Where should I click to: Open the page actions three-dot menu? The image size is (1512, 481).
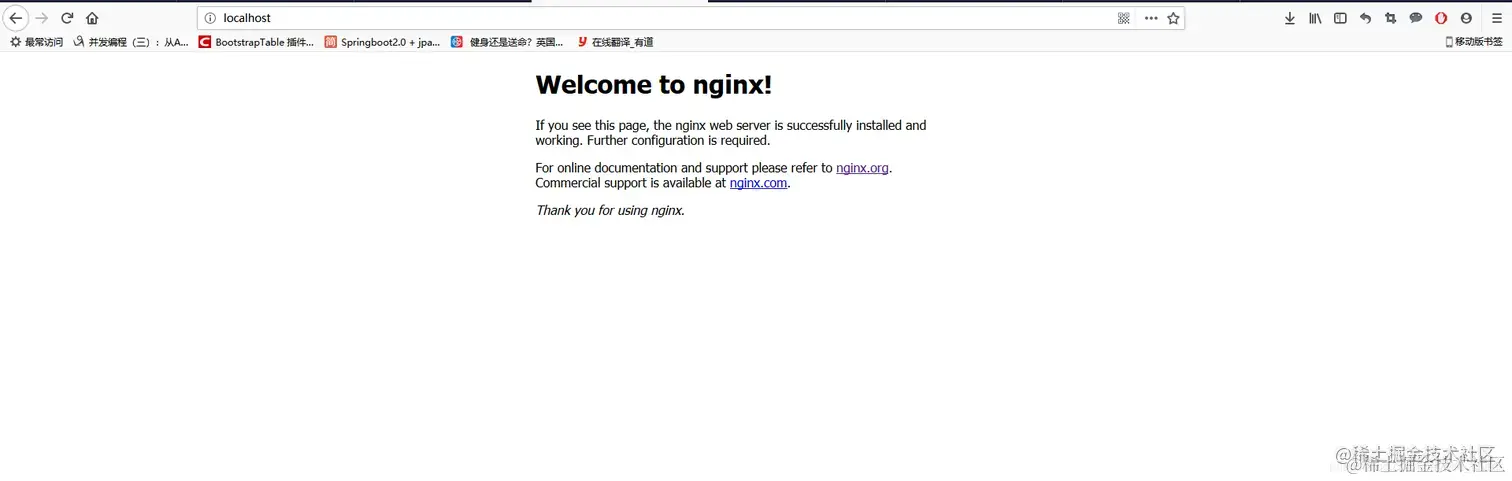click(1151, 18)
